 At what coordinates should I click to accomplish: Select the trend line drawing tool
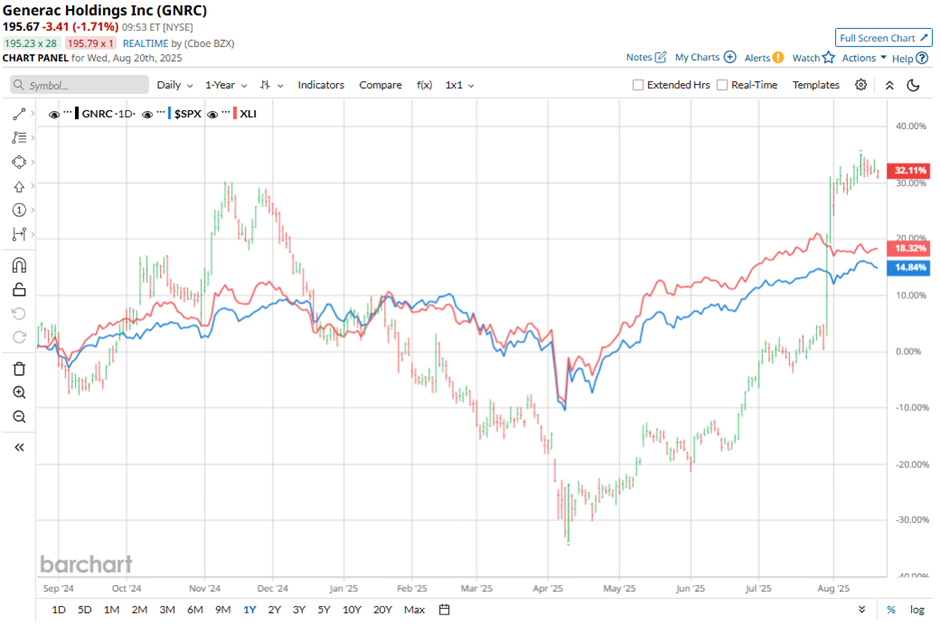(x=19, y=114)
